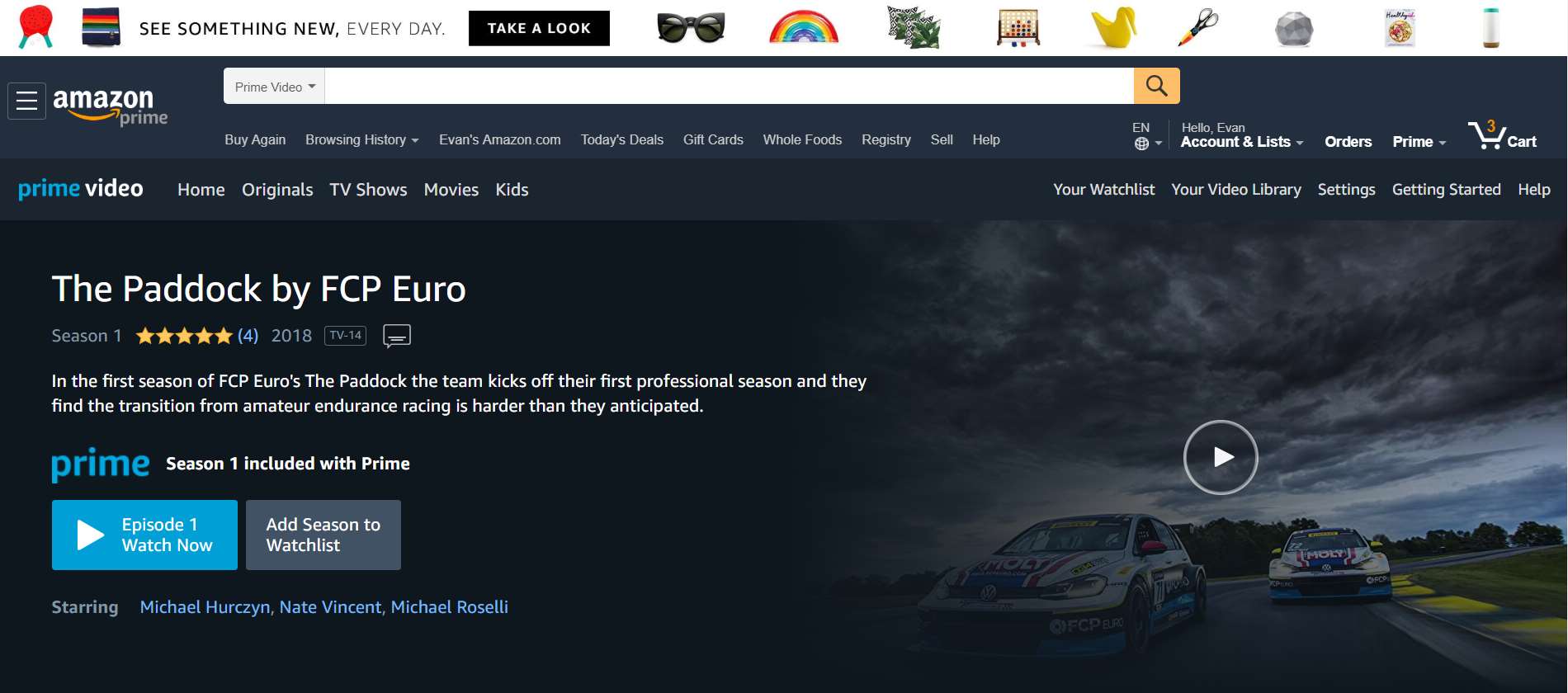Click the 2018 release year
The image size is (1568, 693).
point(291,336)
